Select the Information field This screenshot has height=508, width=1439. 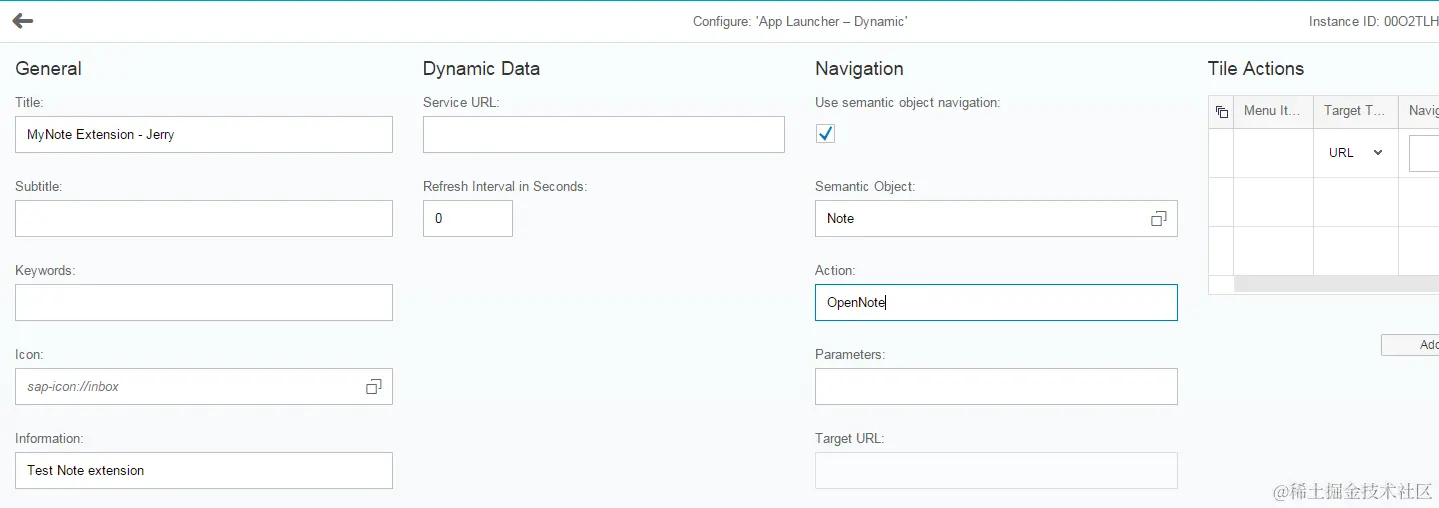204,471
